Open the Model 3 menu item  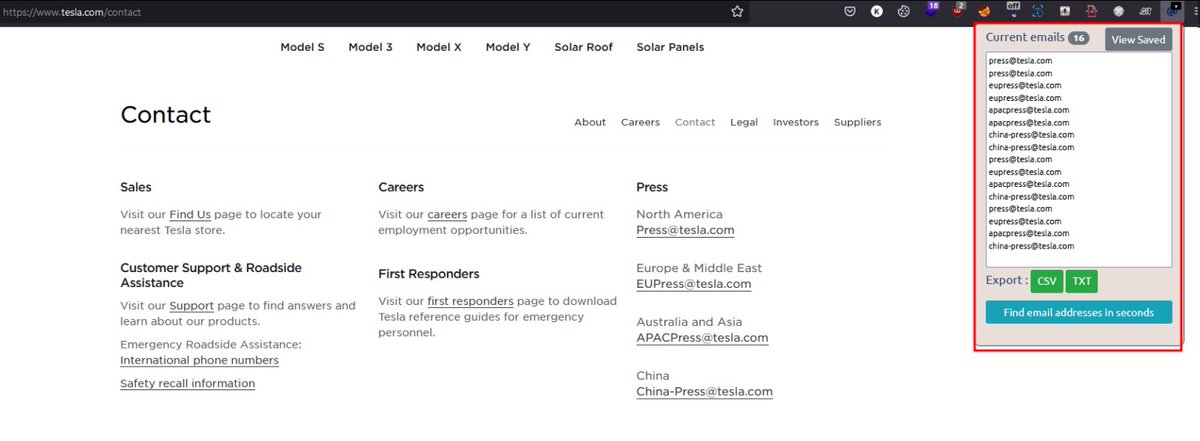pyautogui.click(x=370, y=47)
